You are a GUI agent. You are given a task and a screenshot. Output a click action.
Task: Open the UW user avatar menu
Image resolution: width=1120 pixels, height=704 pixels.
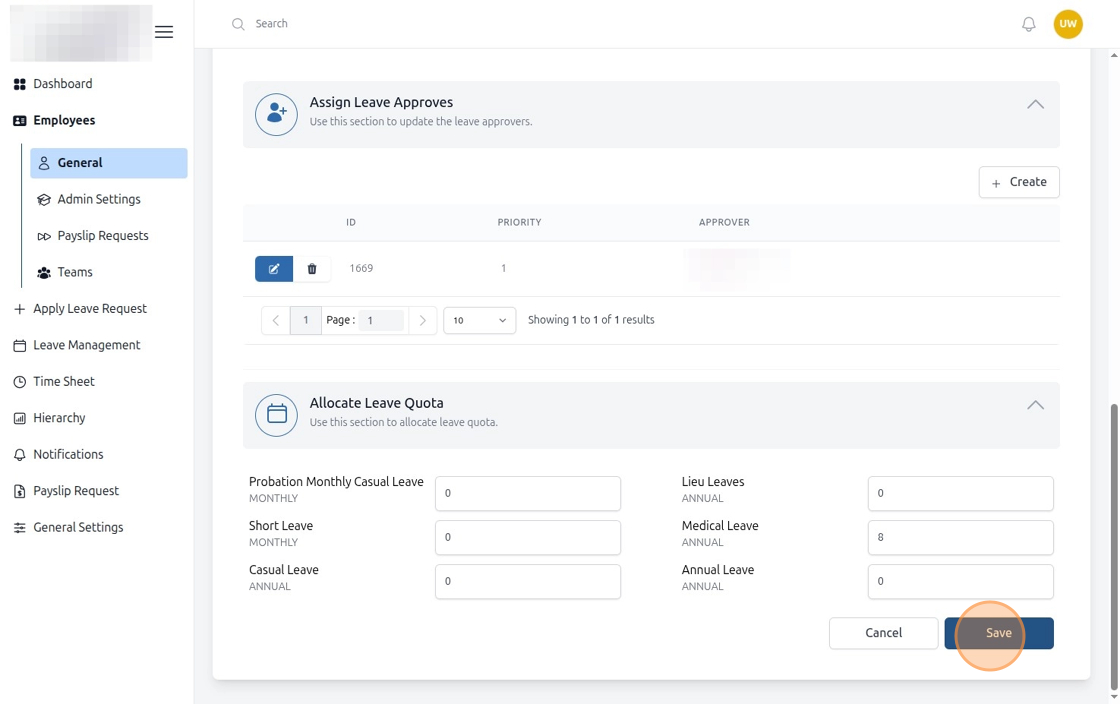[x=1068, y=24]
